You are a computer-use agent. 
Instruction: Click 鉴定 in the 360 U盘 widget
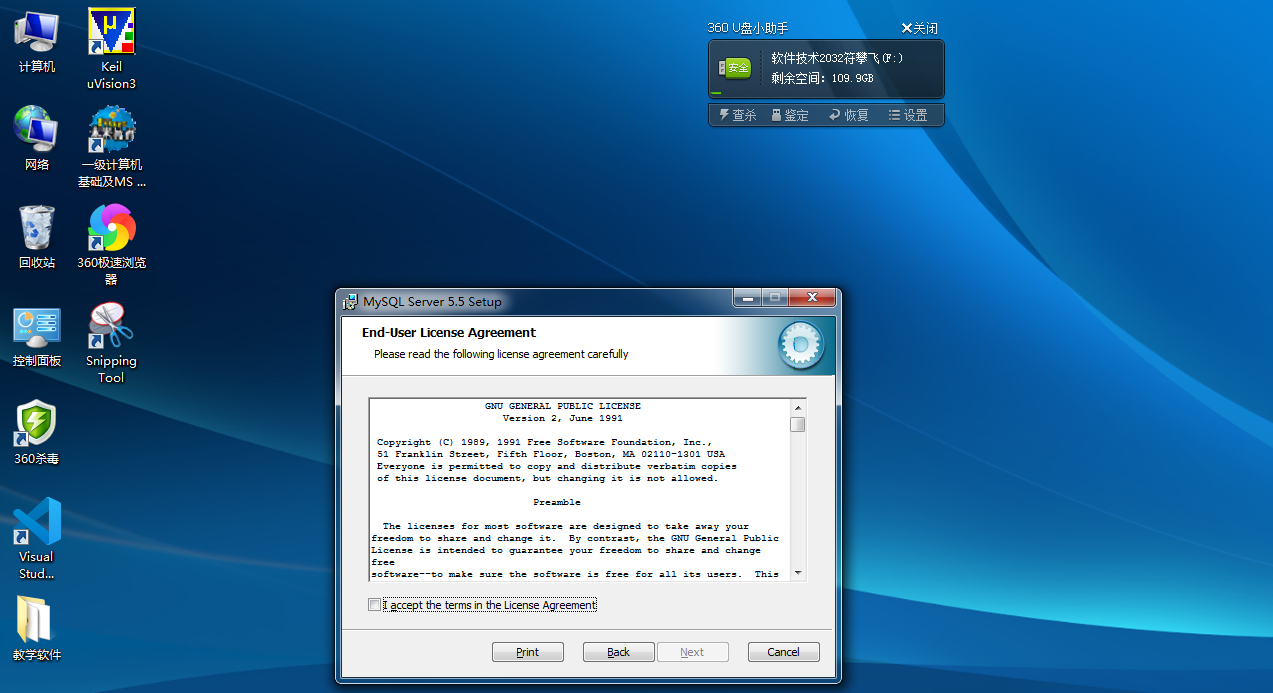point(790,115)
